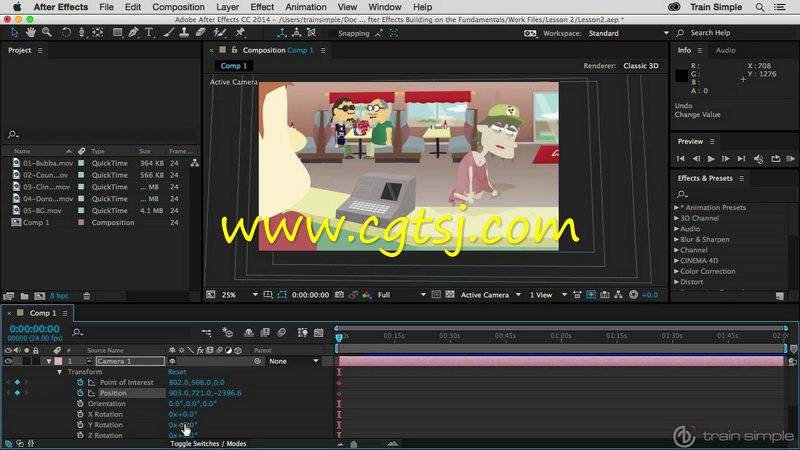Open the Active Camera view dropdown
The width and height of the screenshot is (800, 450).
(x=491, y=295)
